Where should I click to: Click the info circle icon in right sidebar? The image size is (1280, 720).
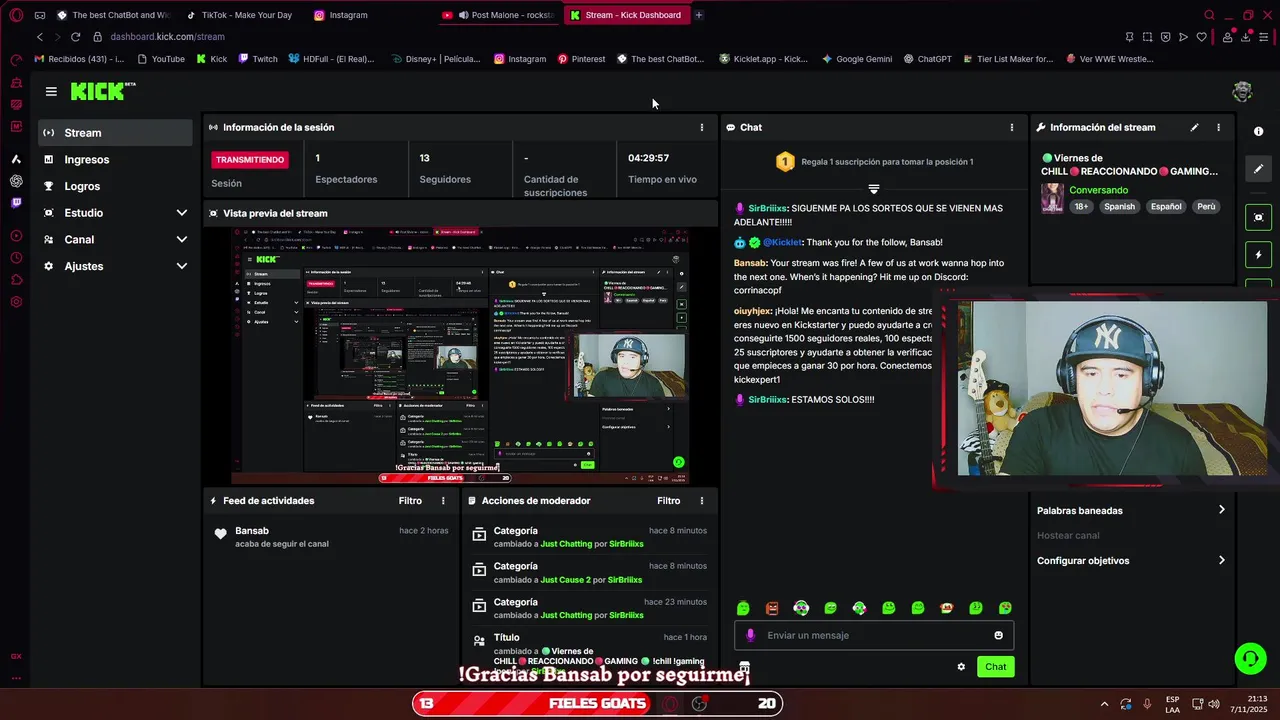(x=1258, y=131)
